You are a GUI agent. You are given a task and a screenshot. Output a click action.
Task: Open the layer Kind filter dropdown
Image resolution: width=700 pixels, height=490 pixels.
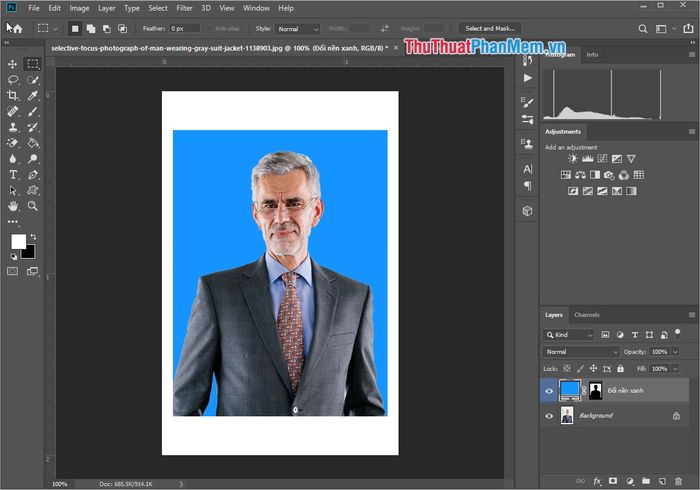[569, 335]
